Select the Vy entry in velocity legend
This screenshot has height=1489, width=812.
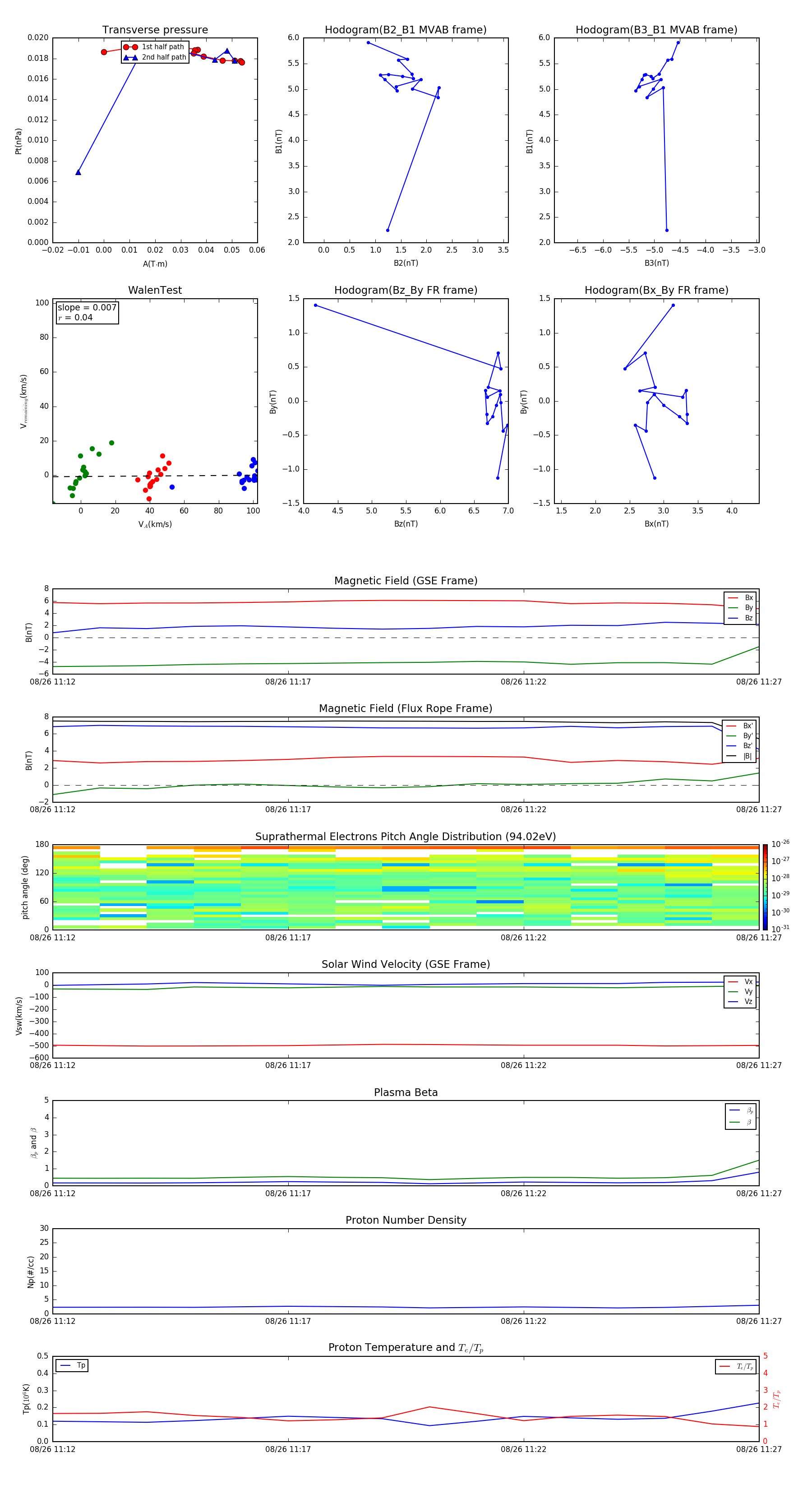[740, 992]
